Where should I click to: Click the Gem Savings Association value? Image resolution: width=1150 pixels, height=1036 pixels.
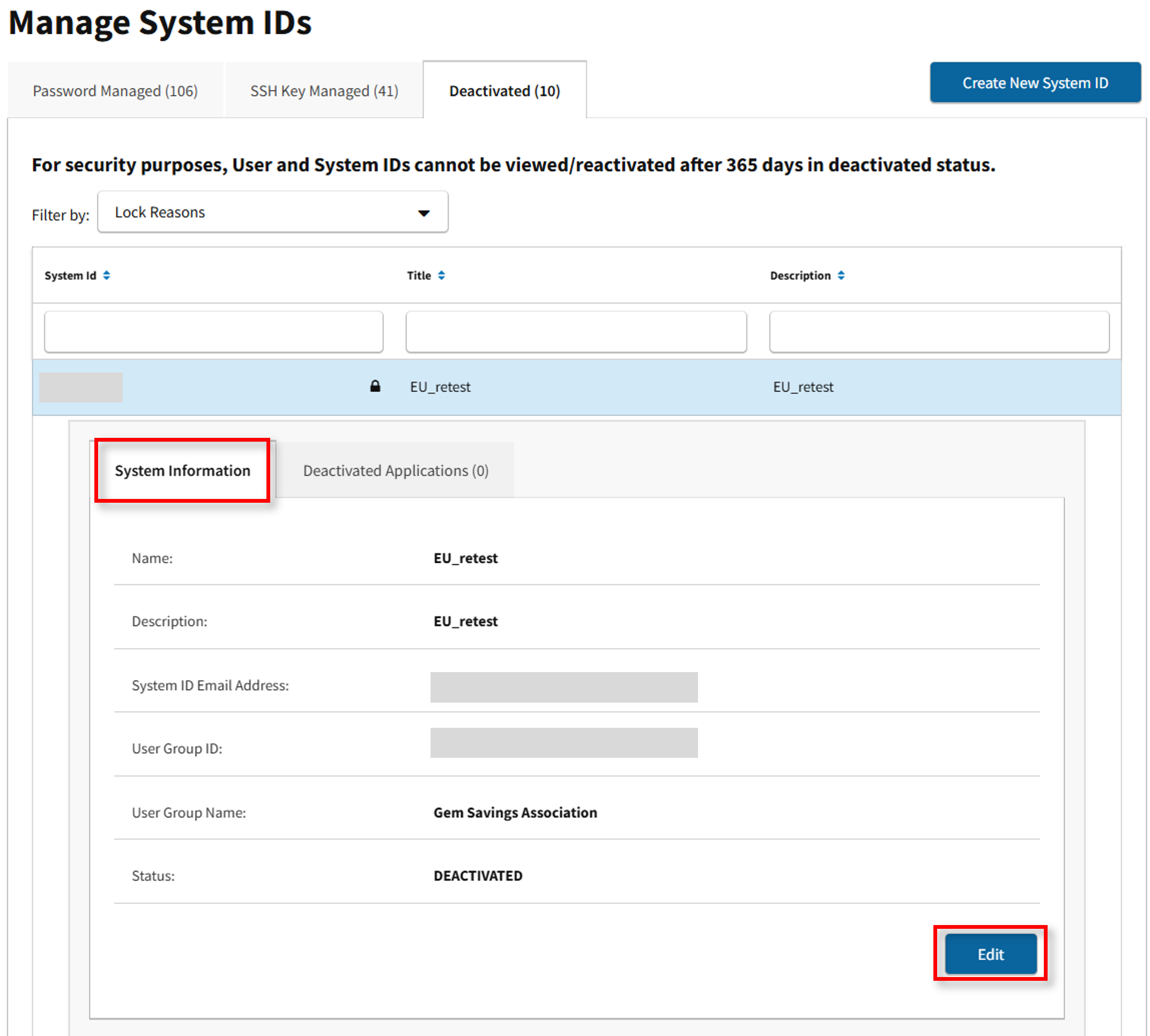coord(515,813)
